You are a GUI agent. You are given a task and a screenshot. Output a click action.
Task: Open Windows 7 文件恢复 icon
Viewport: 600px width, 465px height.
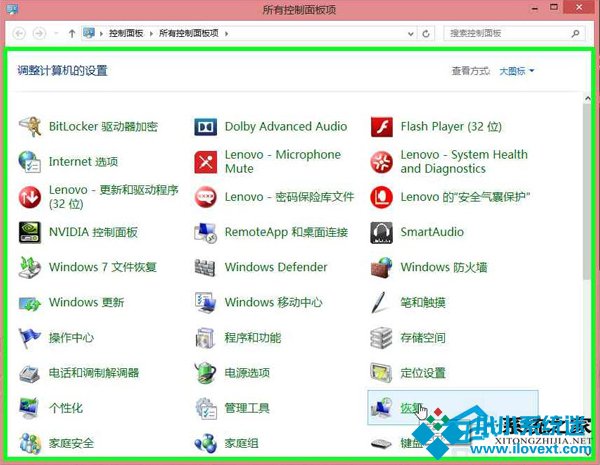click(30, 267)
